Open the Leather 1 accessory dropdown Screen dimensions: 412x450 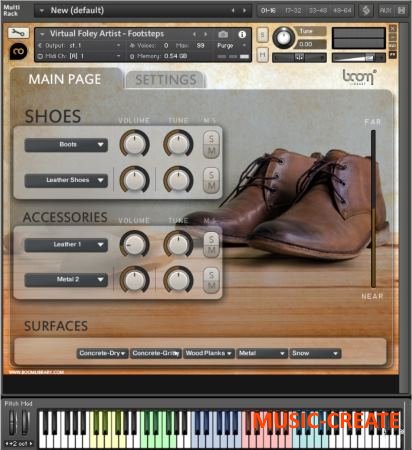[66, 245]
